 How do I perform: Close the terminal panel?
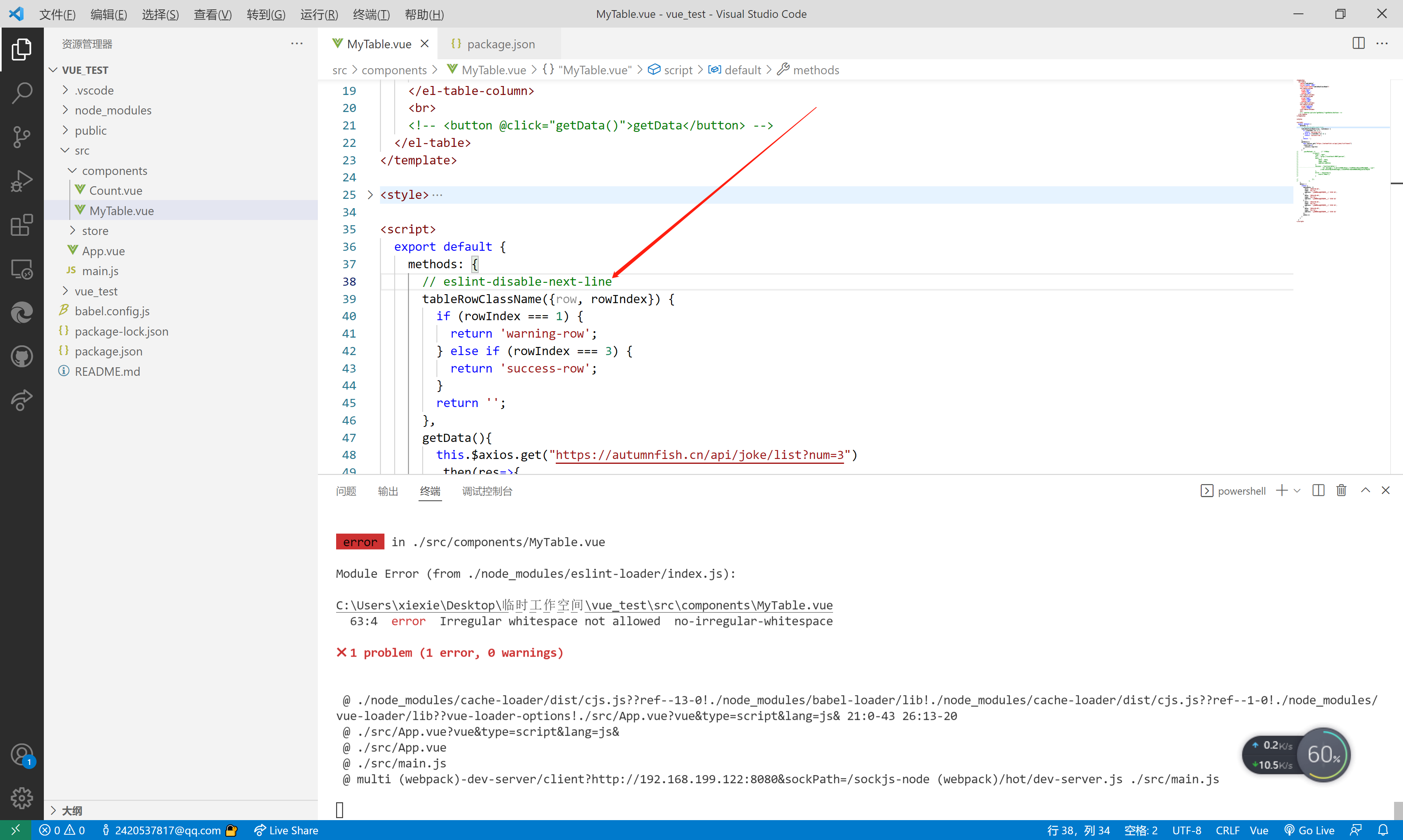click(x=1386, y=490)
